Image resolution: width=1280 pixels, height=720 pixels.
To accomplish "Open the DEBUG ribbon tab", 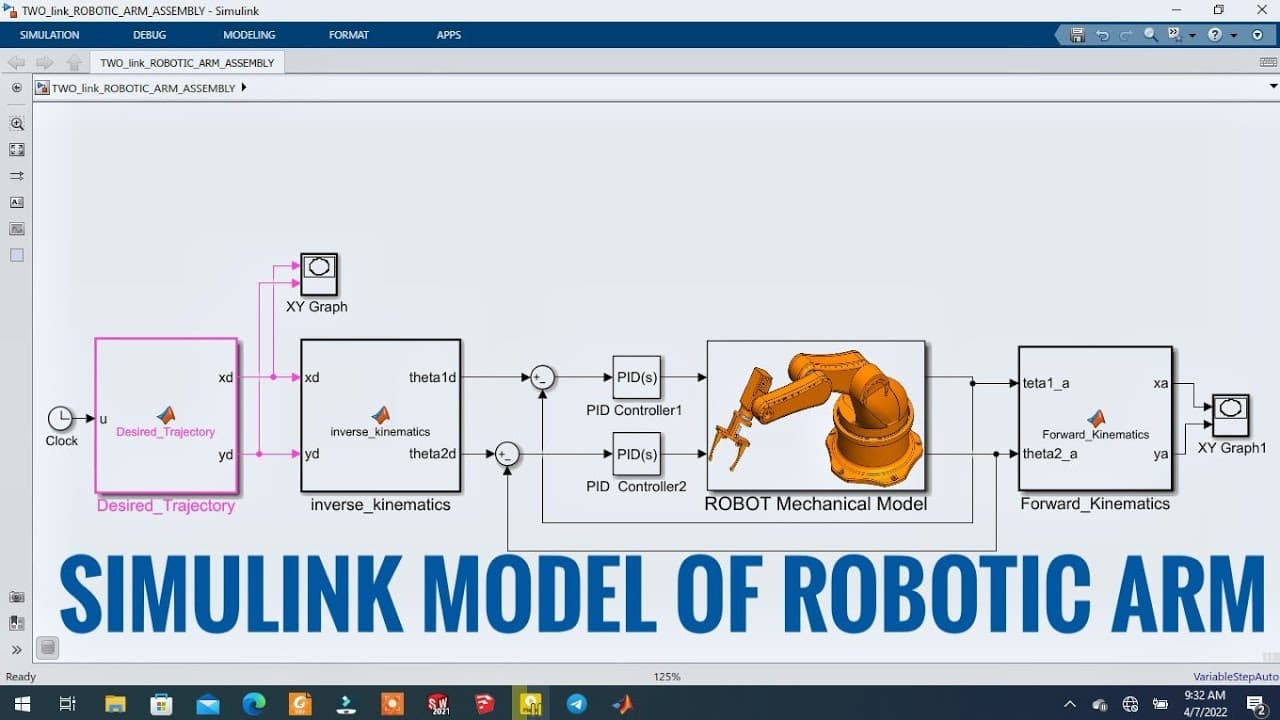I will click(x=149, y=35).
